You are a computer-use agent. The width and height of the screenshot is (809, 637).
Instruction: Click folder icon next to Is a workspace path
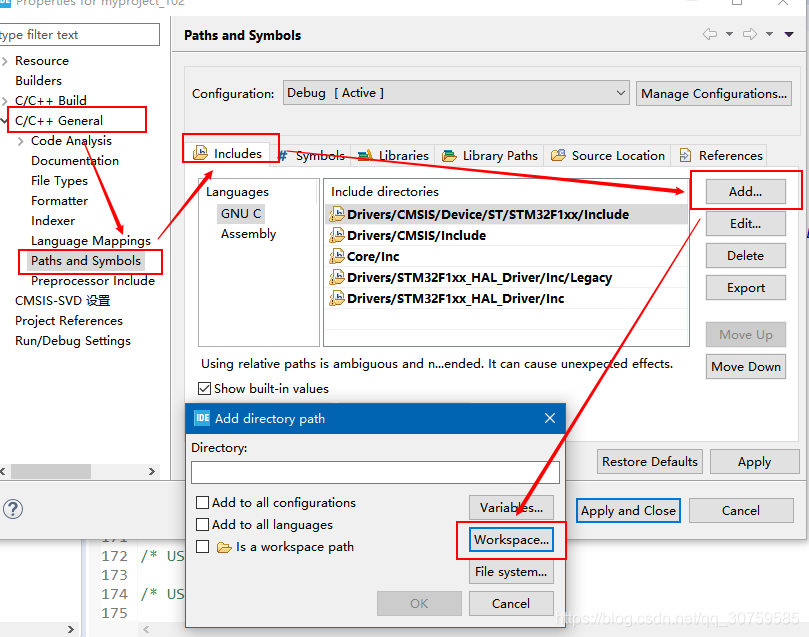(x=224, y=547)
